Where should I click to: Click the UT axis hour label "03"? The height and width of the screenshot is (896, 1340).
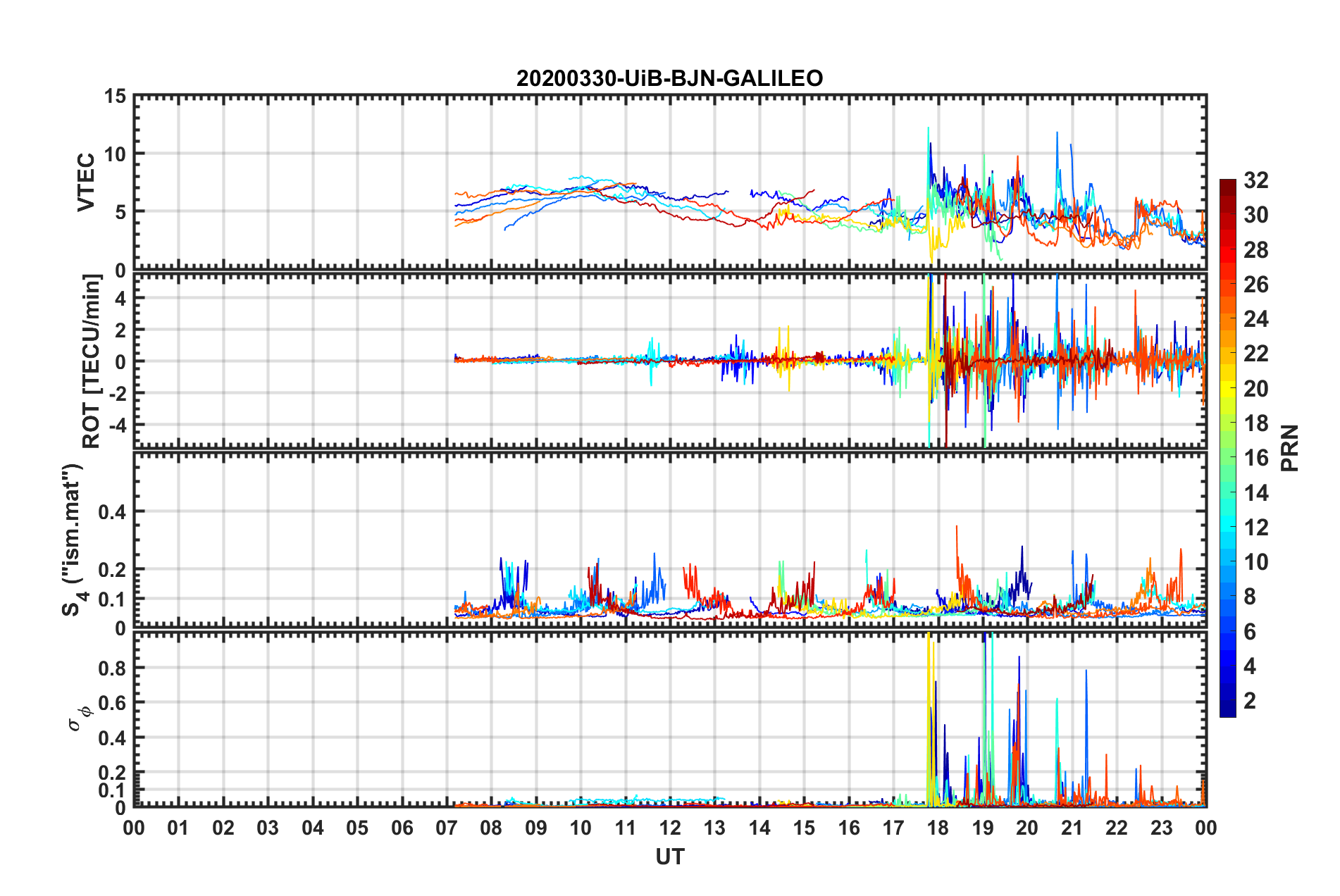(x=268, y=828)
